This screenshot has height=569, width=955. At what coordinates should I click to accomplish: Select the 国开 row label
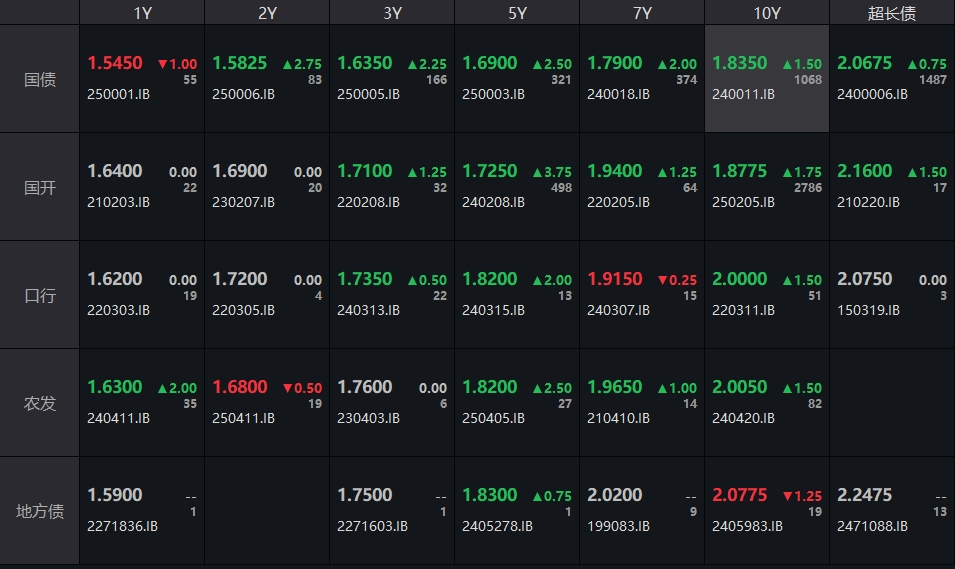click(x=40, y=187)
